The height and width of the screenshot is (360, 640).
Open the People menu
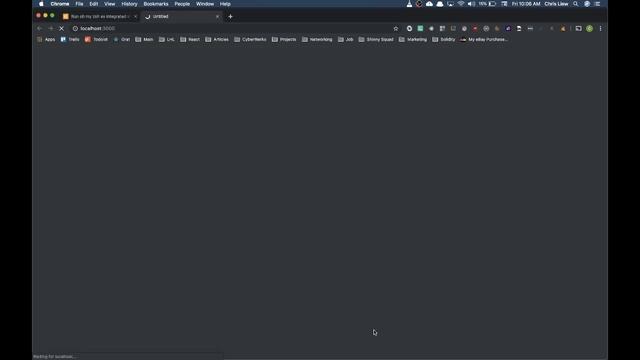tap(182, 4)
